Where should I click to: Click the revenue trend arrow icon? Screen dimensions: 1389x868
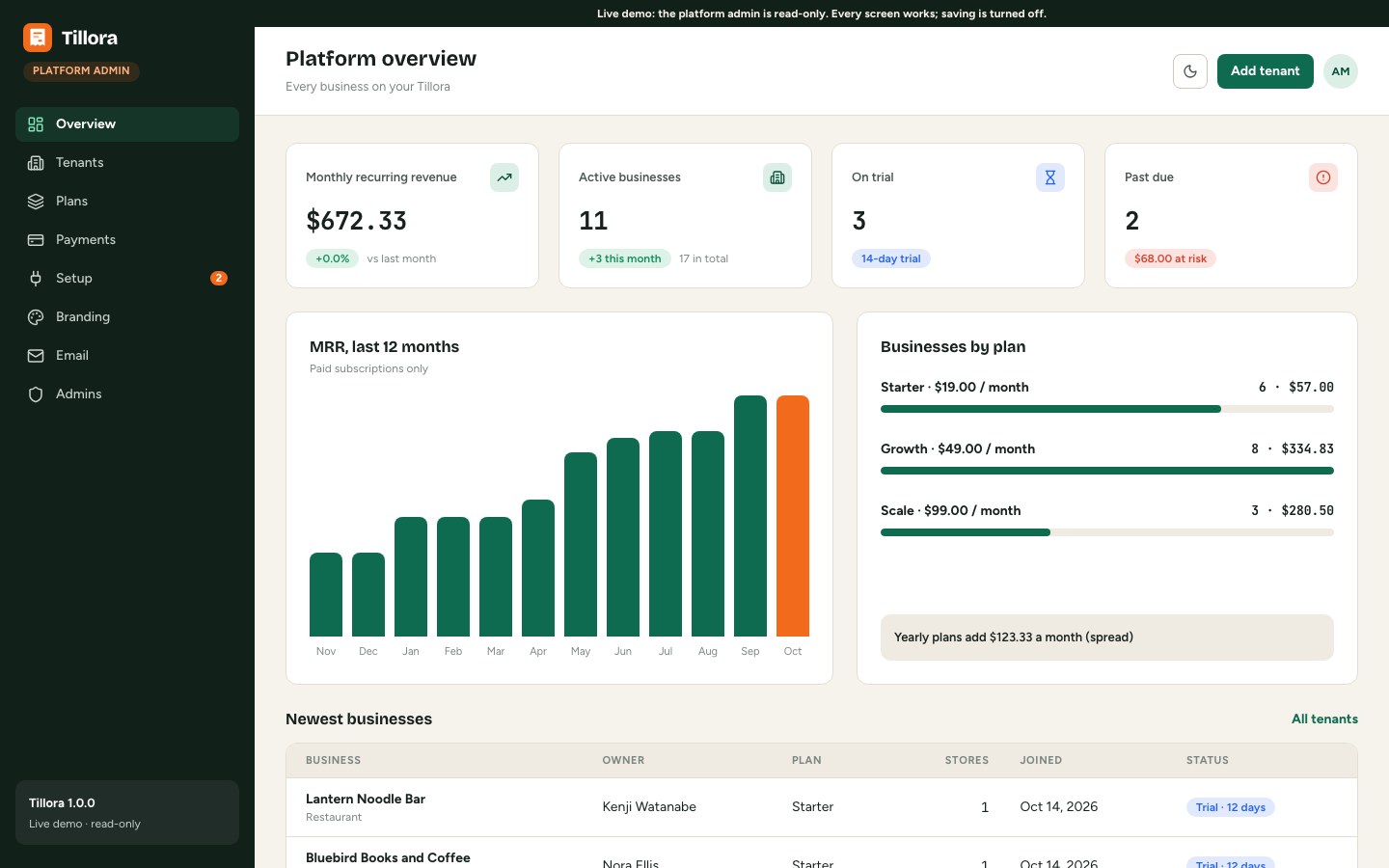tap(504, 177)
